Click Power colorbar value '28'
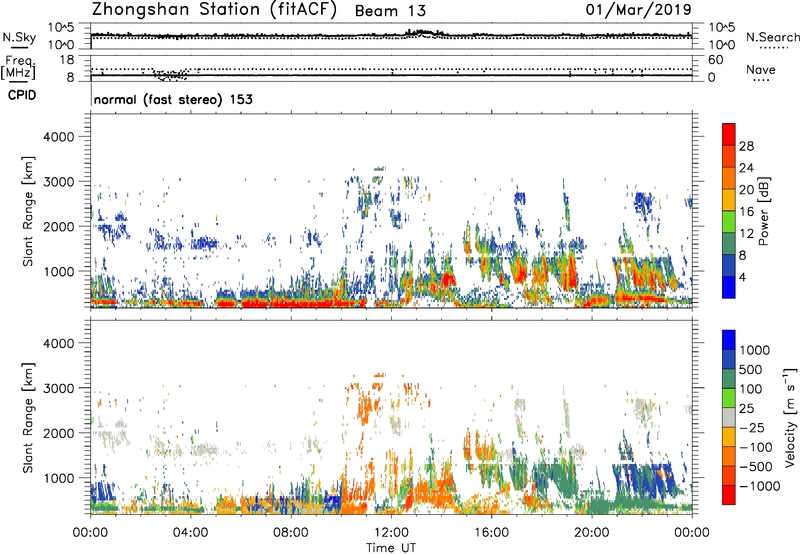The width and height of the screenshot is (800, 554). pos(746,146)
